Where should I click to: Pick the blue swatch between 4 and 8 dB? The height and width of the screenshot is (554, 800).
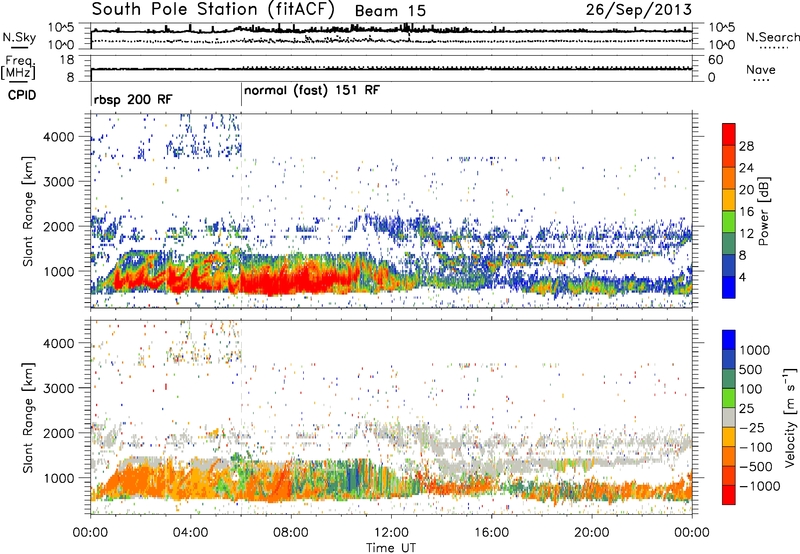pos(729,265)
